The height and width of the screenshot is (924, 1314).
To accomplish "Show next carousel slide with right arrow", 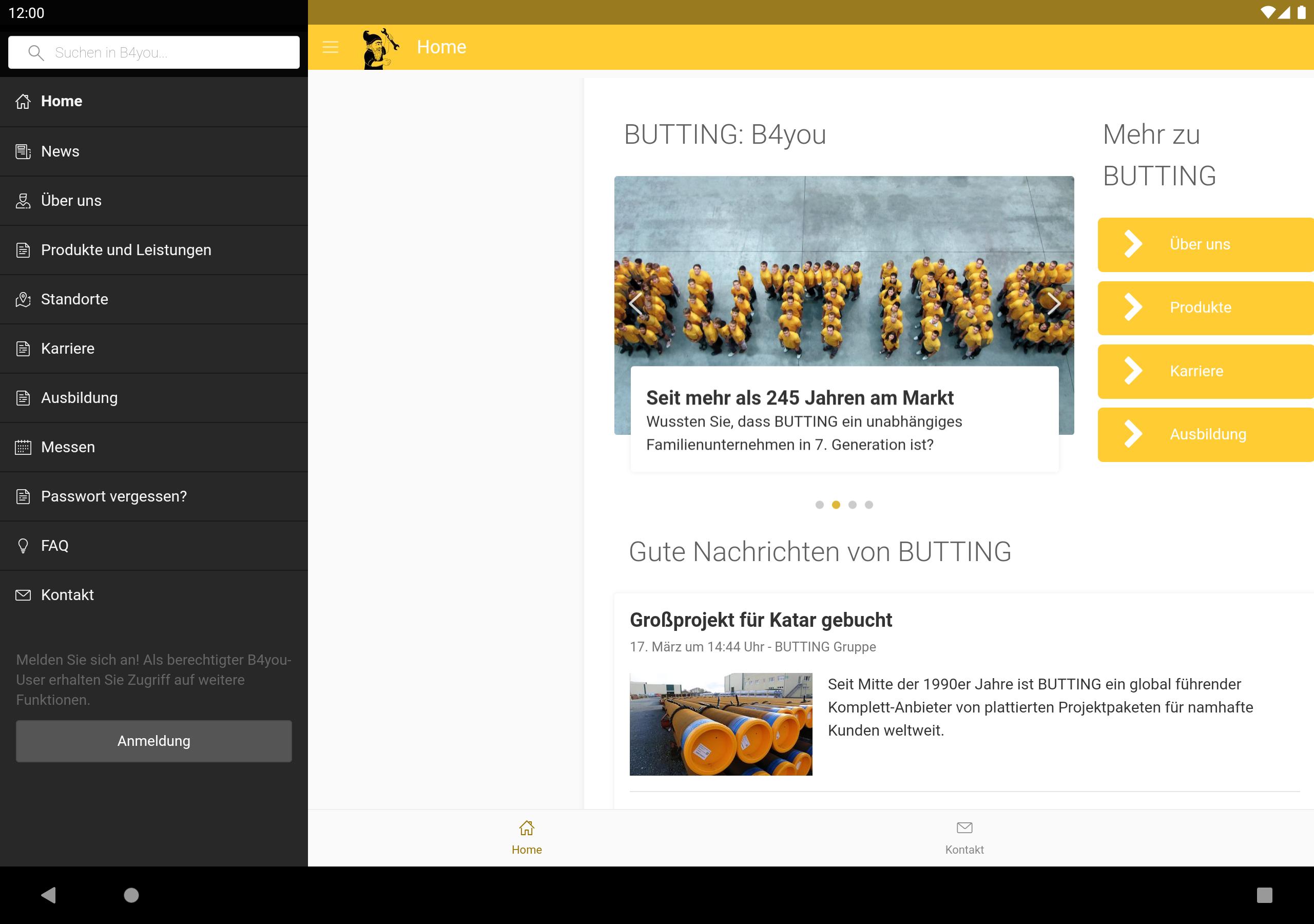I will tap(1054, 303).
